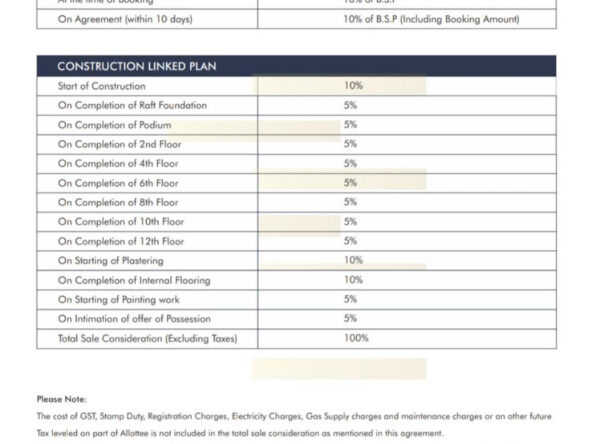The height and width of the screenshot is (444, 592).
Task: Click the On Starting of Plastering label
Action: coord(111,261)
